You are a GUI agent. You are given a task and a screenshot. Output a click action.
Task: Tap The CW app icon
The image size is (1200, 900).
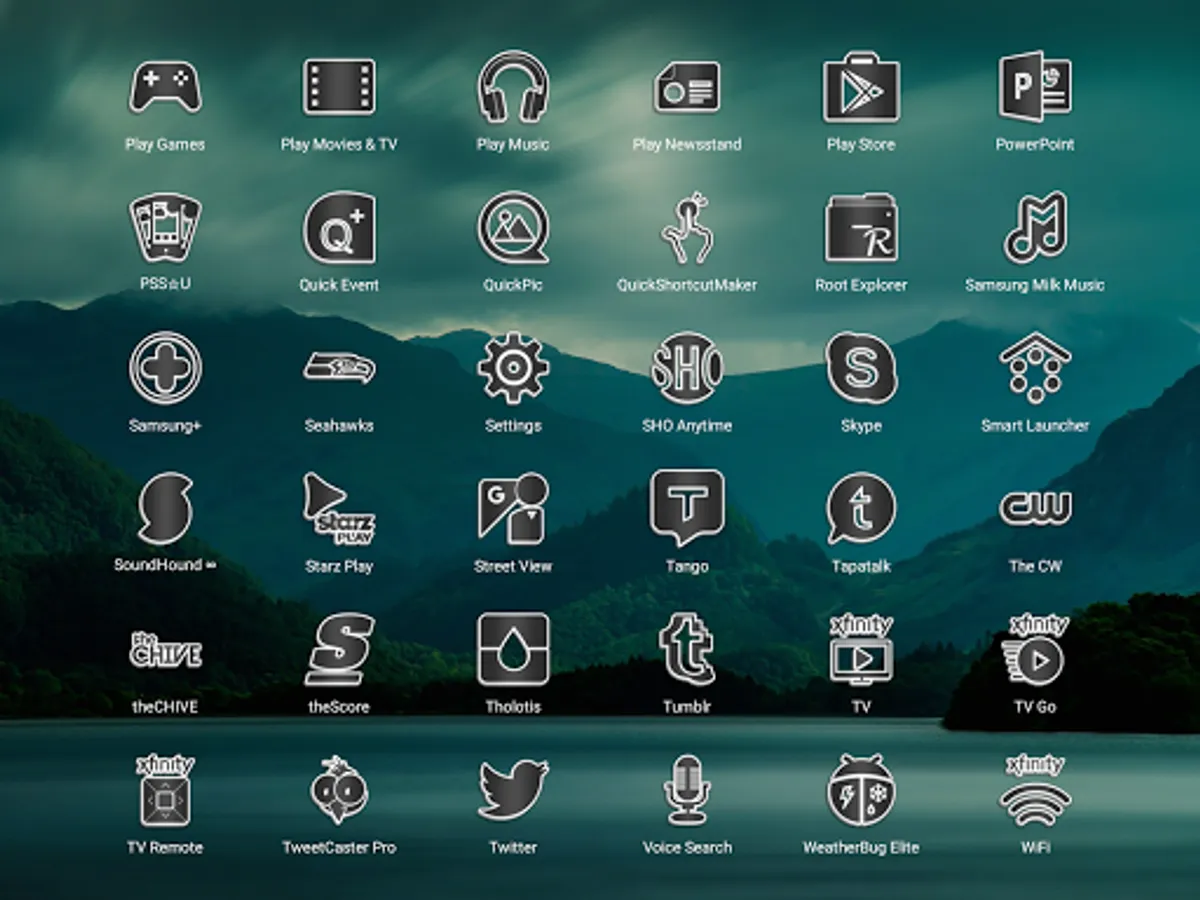pyautogui.click(x=1035, y=509)
